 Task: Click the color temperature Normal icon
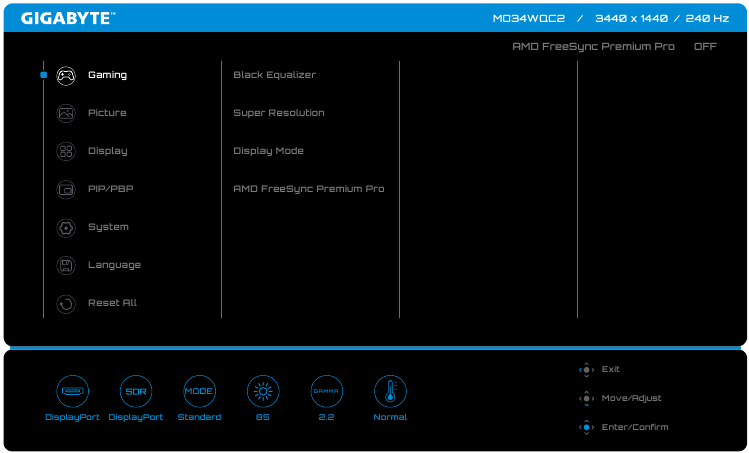point(390,391)
